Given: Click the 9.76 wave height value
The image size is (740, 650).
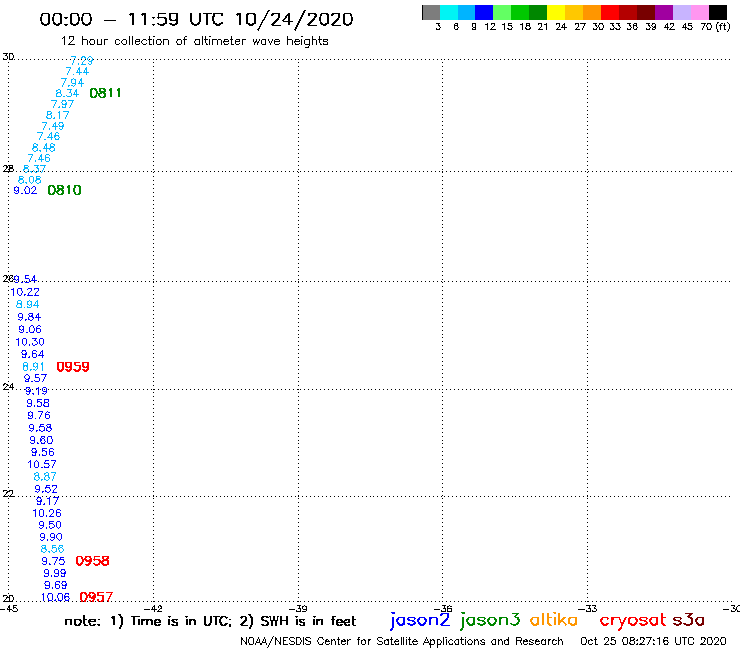Looking at the screenshot, I should pos(39,415).
